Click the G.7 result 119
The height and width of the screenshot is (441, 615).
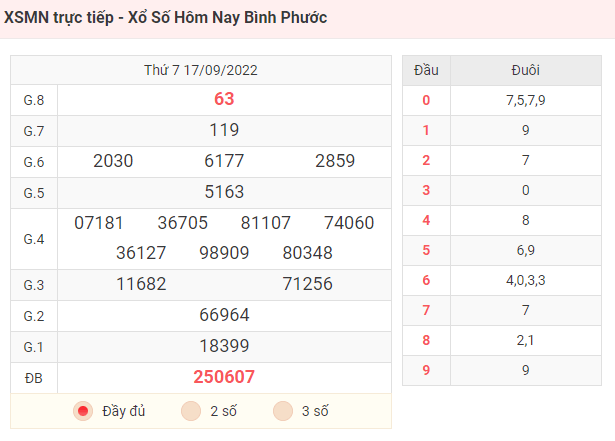[224, 130]
